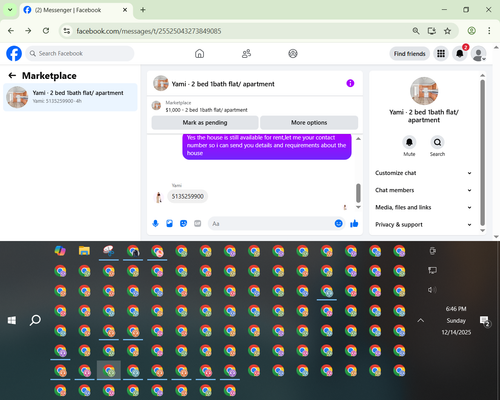View site information icon in address bar
The height and width of the screenshot is (400, 500).
tap(67, 31)
